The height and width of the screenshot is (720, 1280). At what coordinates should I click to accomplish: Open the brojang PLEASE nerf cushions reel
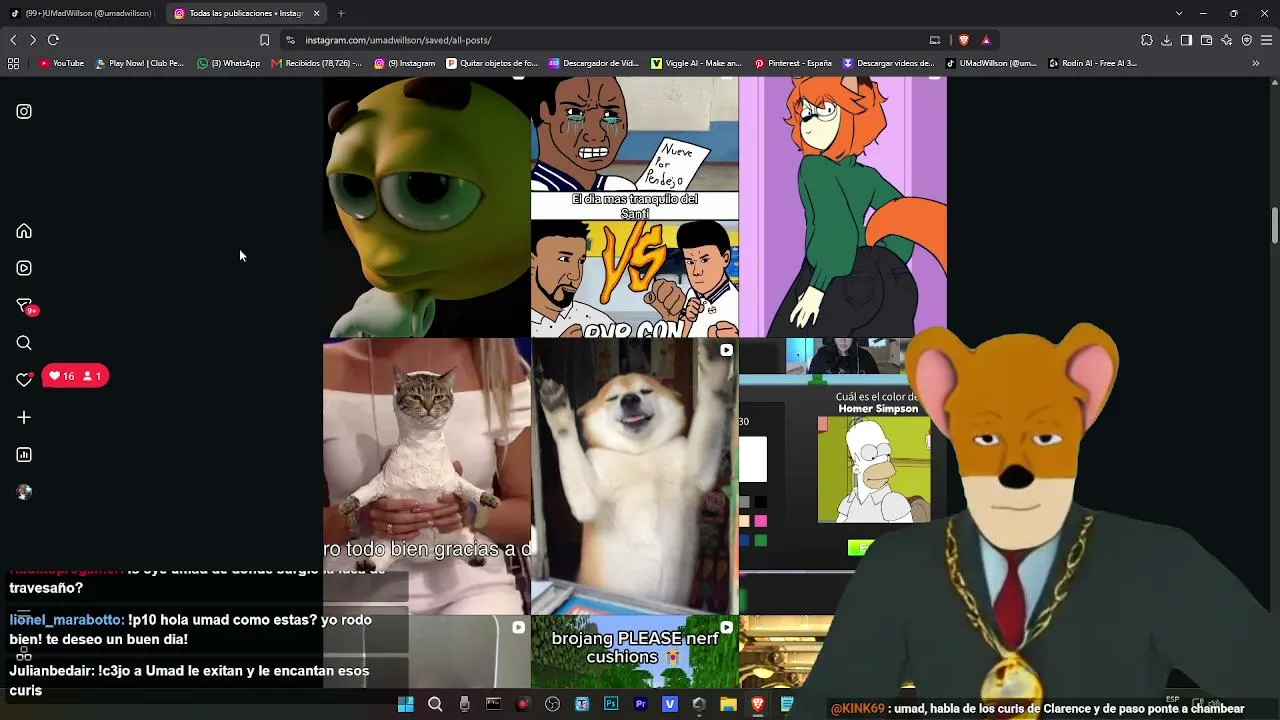pyautogui.click(x=635, y=652)
